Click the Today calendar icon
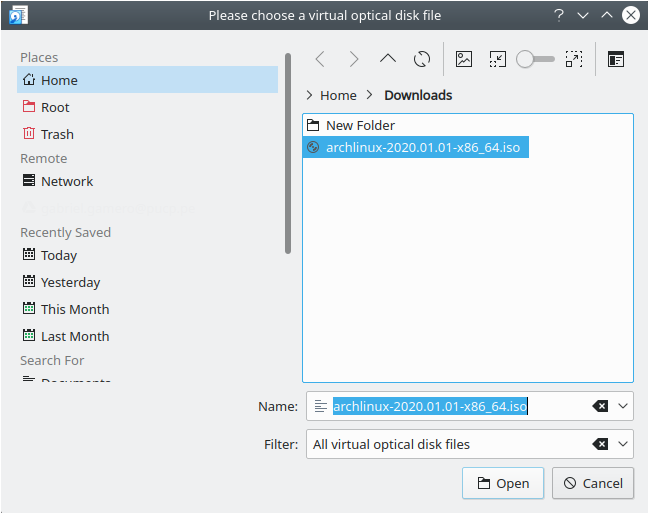The width and height of the screenshot is (648, 513). [x=29, y=254]
